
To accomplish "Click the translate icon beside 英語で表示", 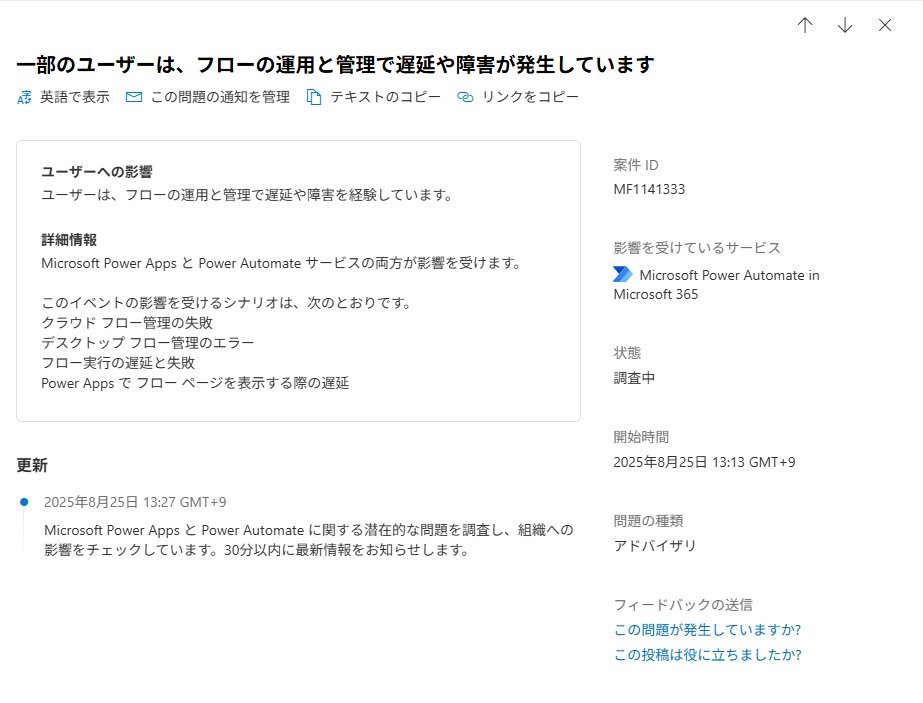I will coord(24,97).
